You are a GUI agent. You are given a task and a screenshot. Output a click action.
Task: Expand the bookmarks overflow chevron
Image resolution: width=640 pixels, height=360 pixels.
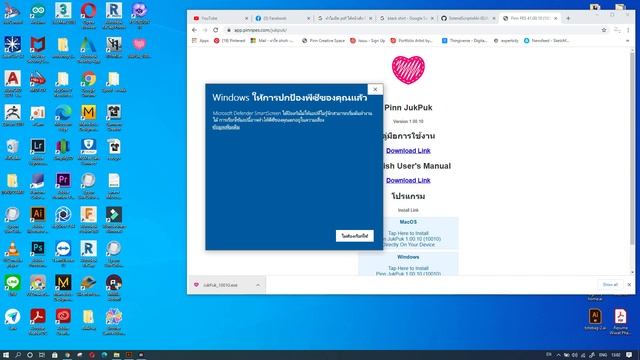(x=627, y=41)
